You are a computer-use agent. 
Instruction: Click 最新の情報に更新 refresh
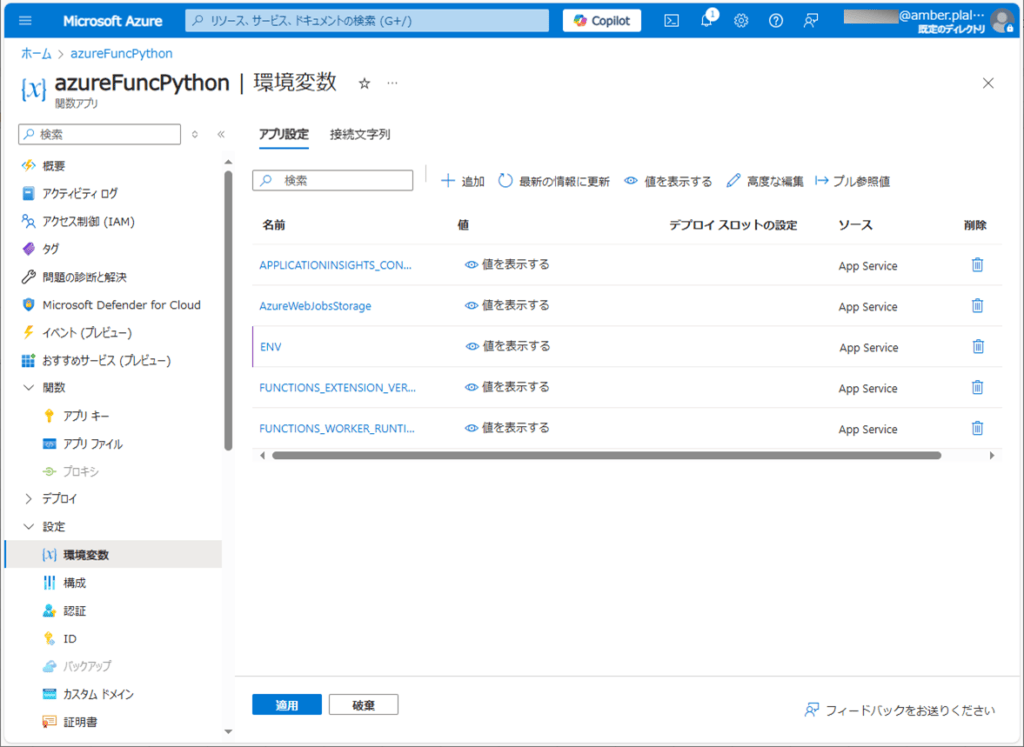(x=554, y=181)
